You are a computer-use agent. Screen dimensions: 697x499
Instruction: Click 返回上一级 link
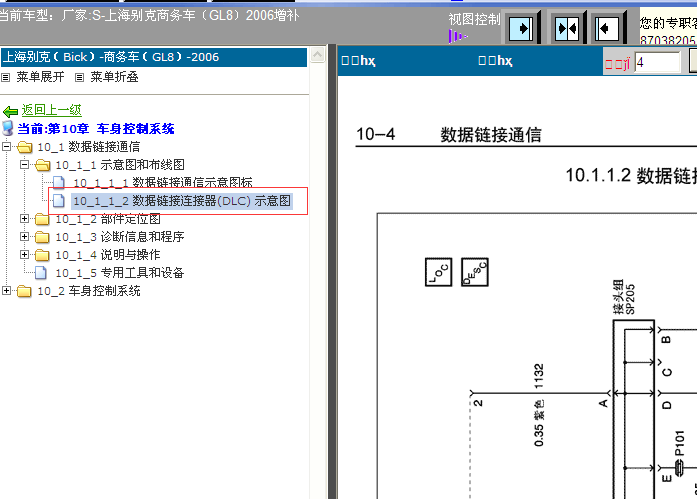(52, 110)
